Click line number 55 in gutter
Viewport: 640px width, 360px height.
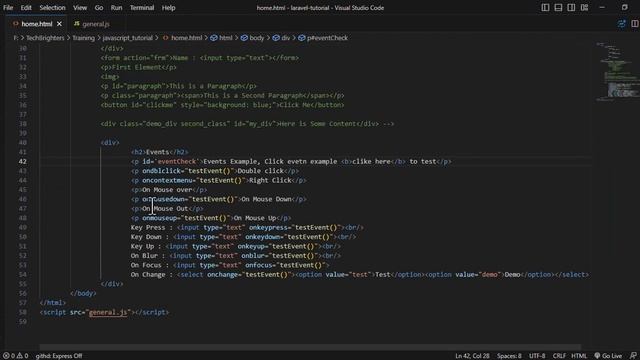[x=22, y=284]
